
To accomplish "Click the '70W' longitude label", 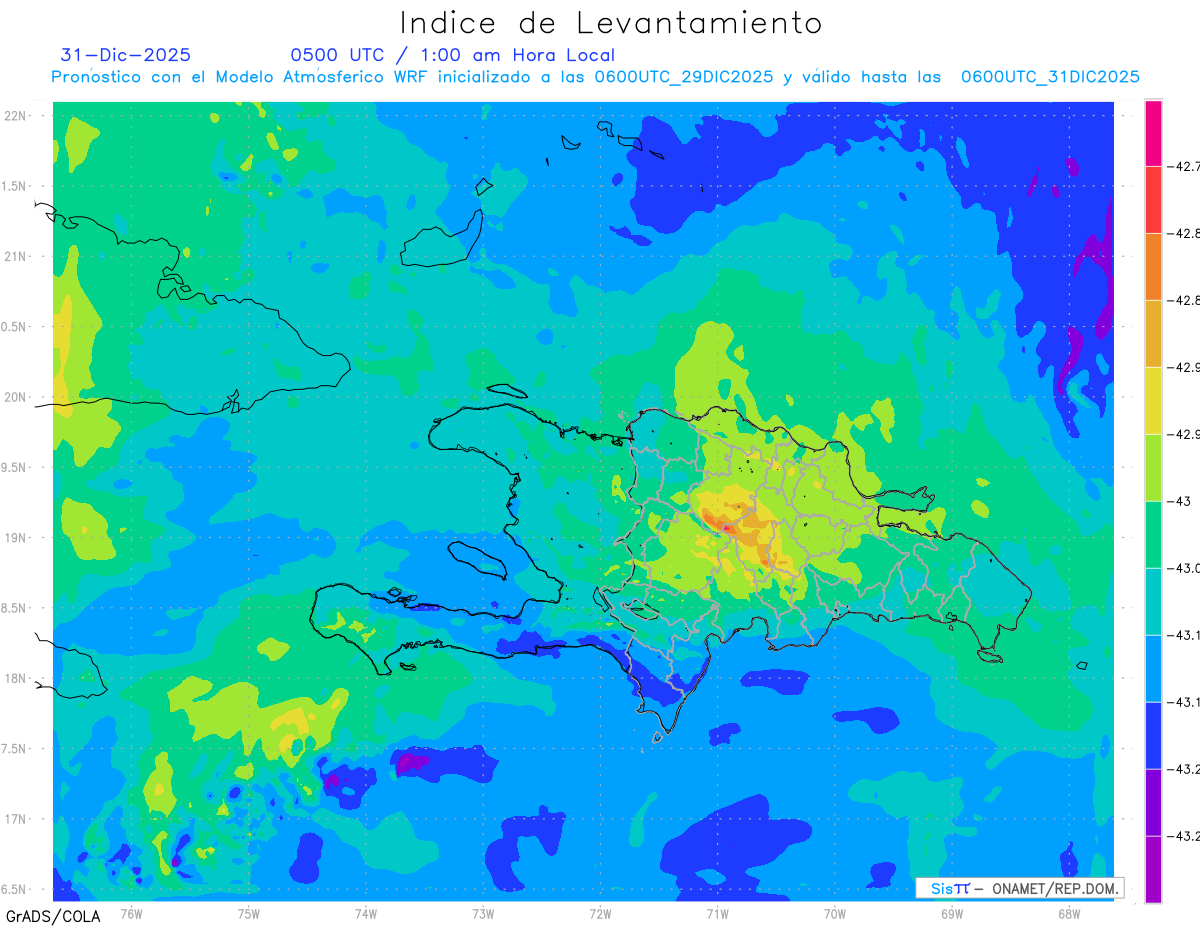I will [x=835, y=913].
